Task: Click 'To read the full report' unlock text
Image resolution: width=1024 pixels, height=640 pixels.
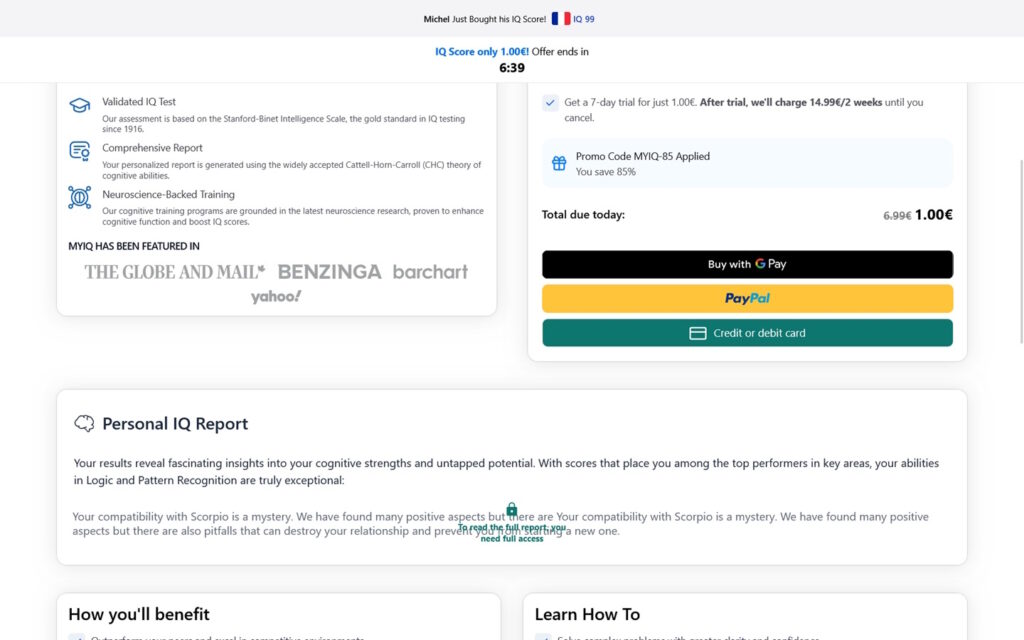Action: [512, 533]
